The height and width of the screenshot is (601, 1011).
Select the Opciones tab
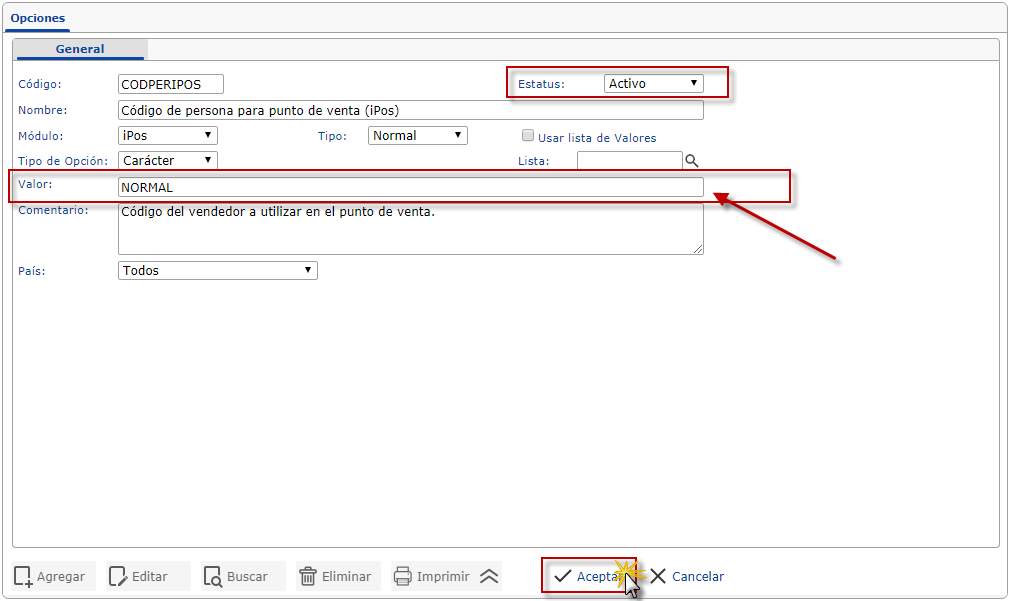37,18
